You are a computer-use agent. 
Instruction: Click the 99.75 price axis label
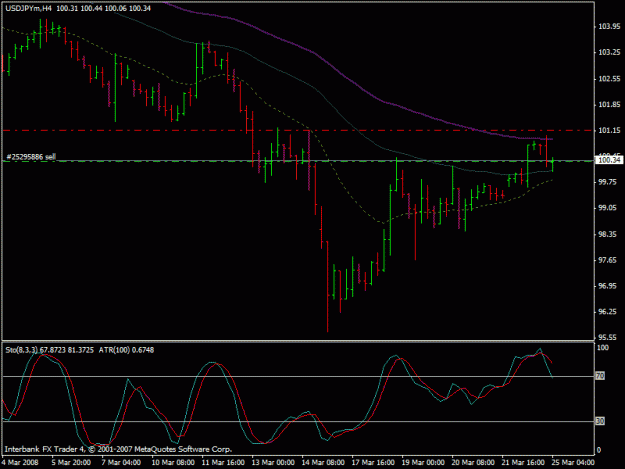[x=609, y=182]
